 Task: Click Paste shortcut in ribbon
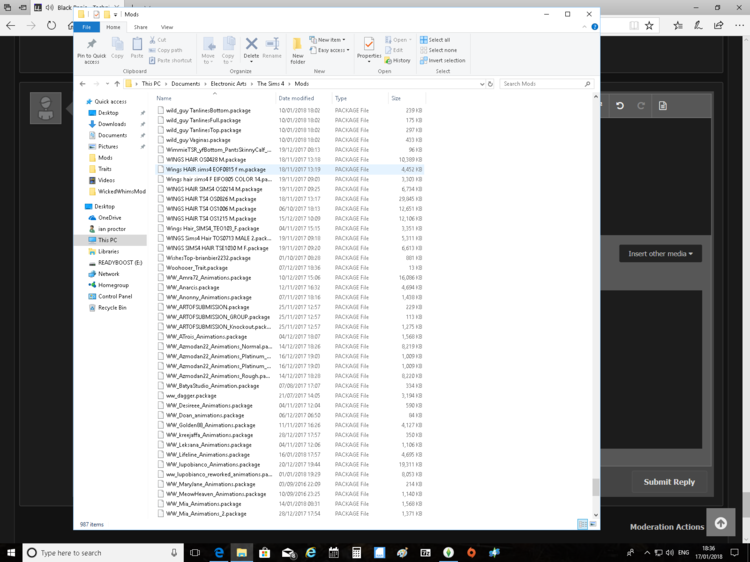pos(170,61)
